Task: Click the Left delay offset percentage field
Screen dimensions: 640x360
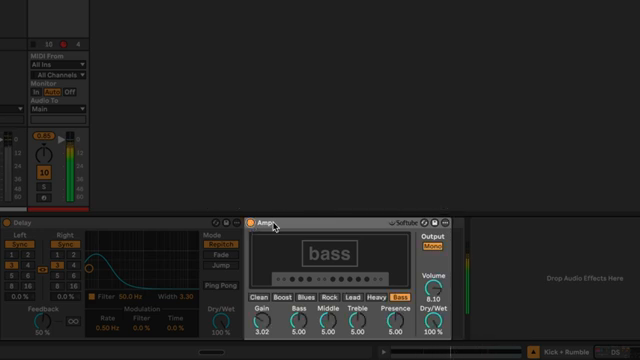Action: coord(20,297)
